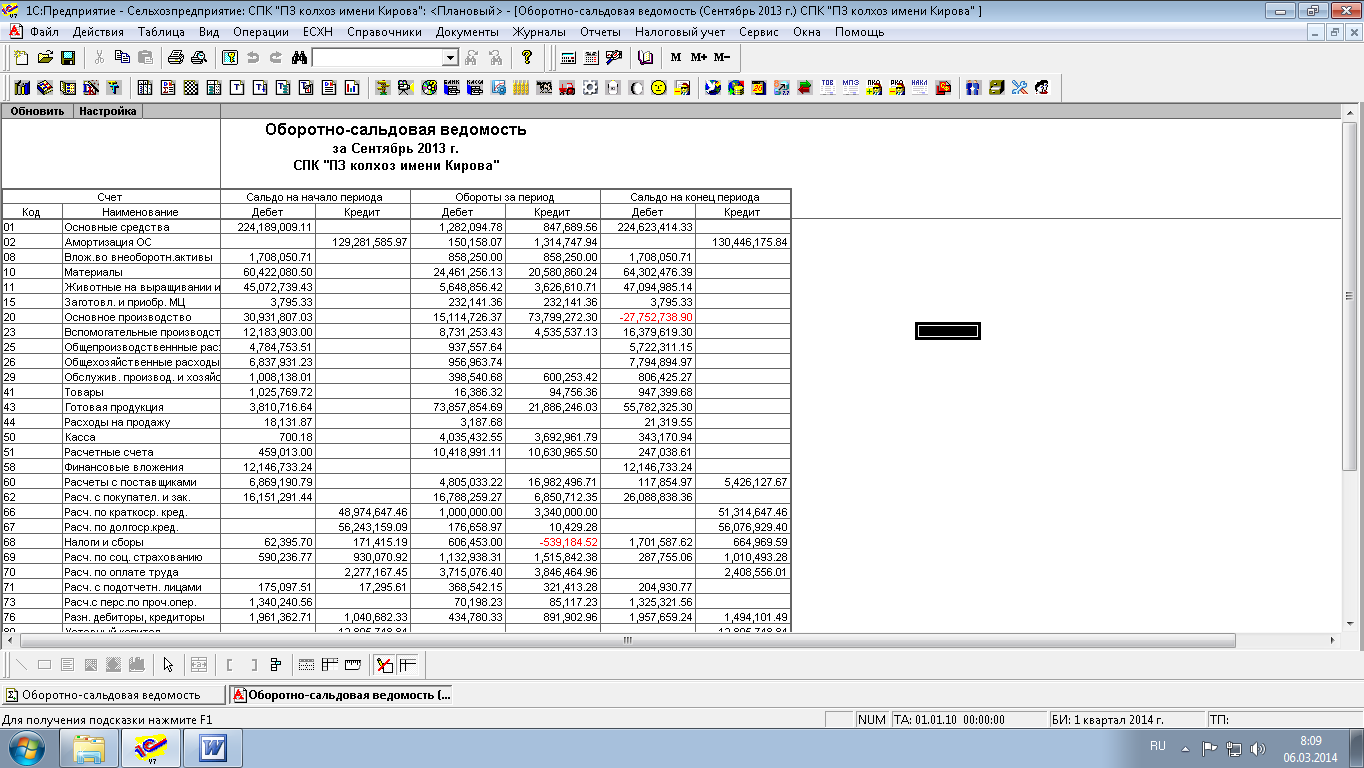Screen dimensions: 1364x768
Task: Click cell value 224,189,009.11
Action: point(275,227)
